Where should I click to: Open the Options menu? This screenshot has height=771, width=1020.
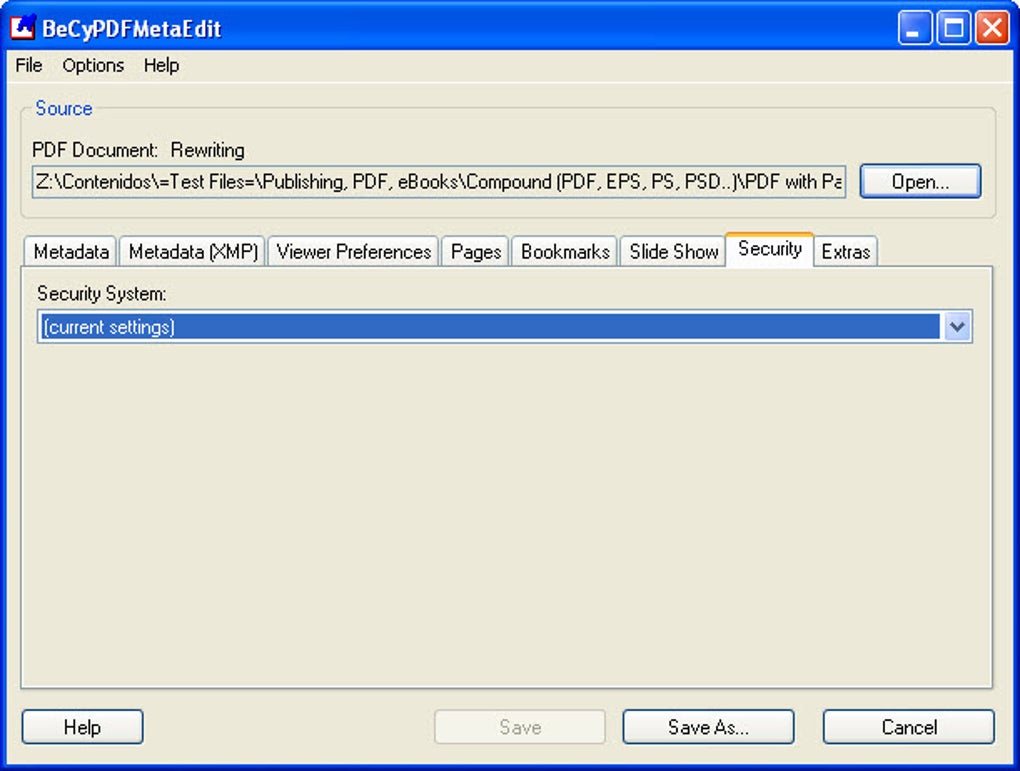pos(93,65)
